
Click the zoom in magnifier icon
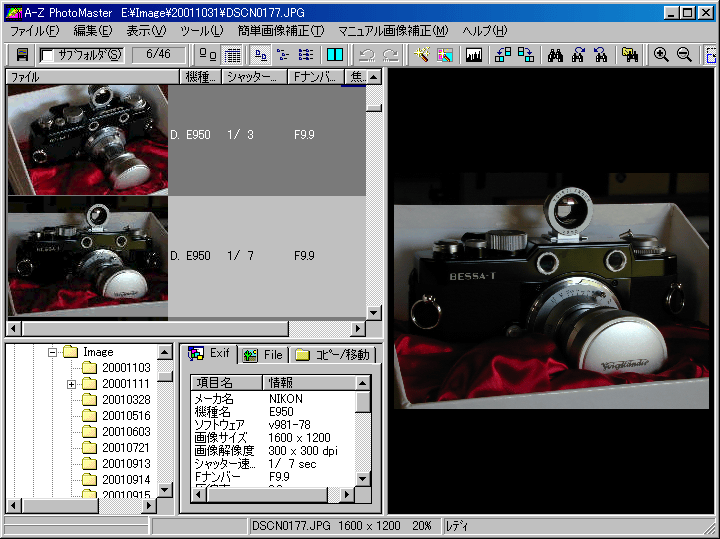[661, 55]
